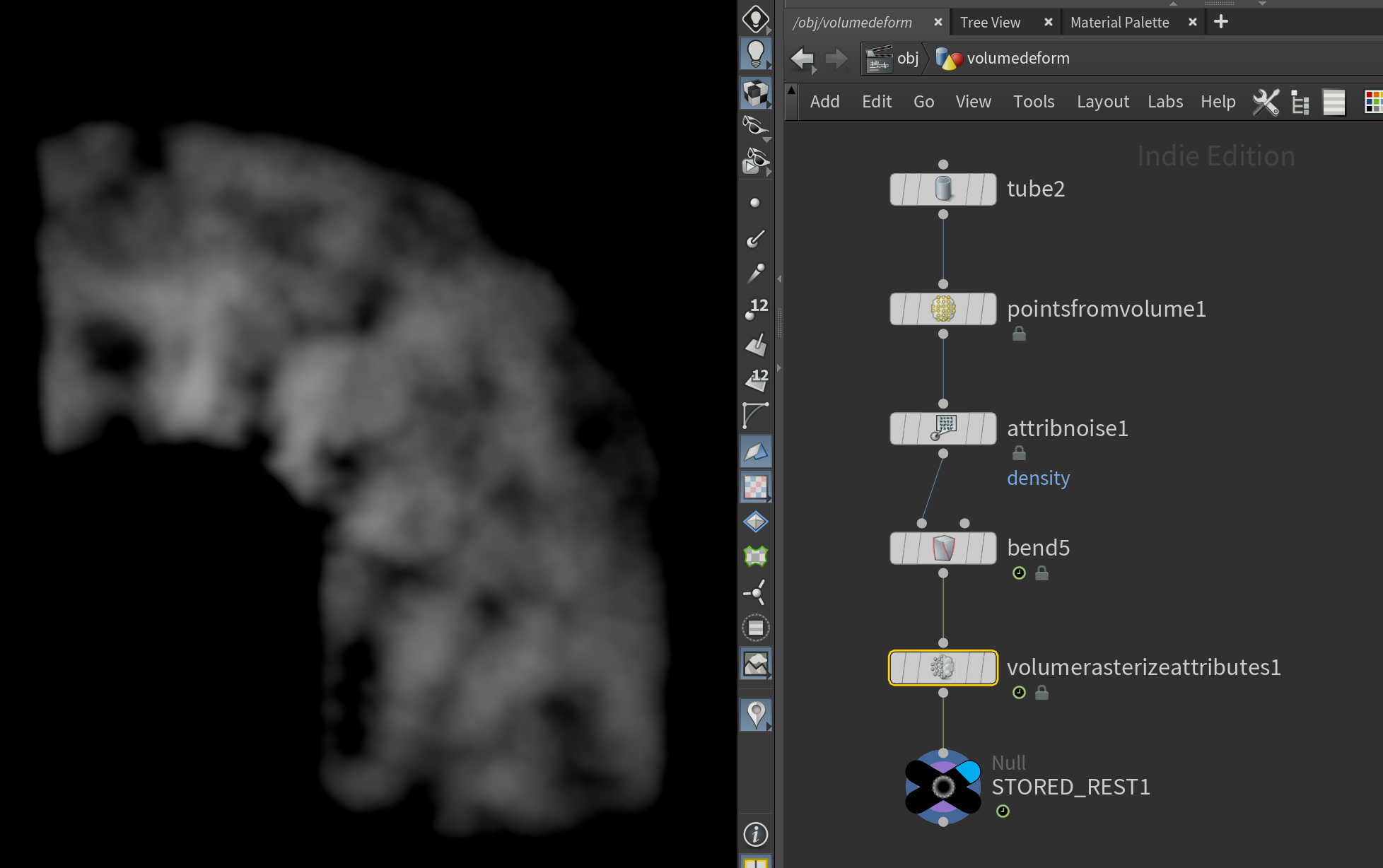Image resolution: width=1383 pixels, height=868 pixels.
Task: Click the viewport info icon
Action: pyautogui.click(x=755, y=834)
